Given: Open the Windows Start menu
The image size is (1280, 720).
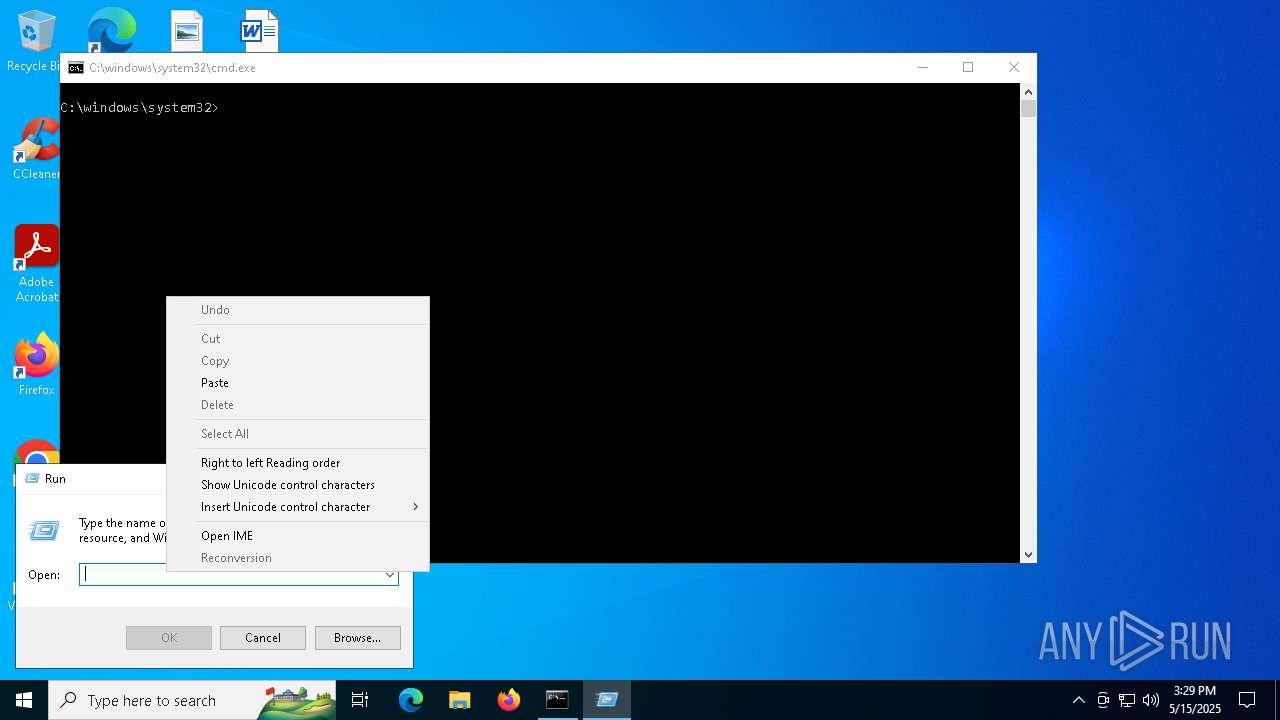Looking at the screenshot, I should click(24, 700).
